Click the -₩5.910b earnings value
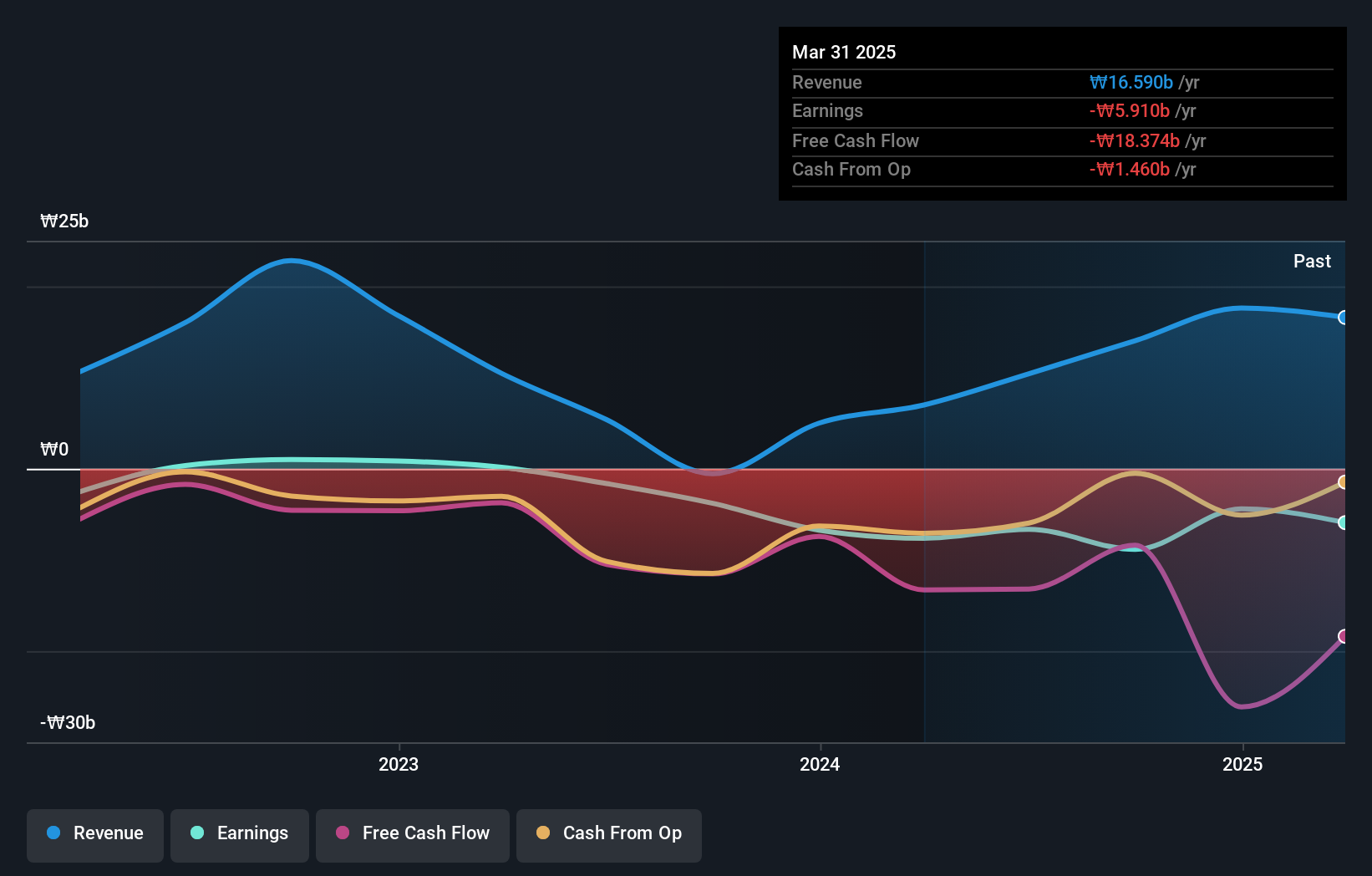Screen dimensions: 1372x876 [1130, 110]
